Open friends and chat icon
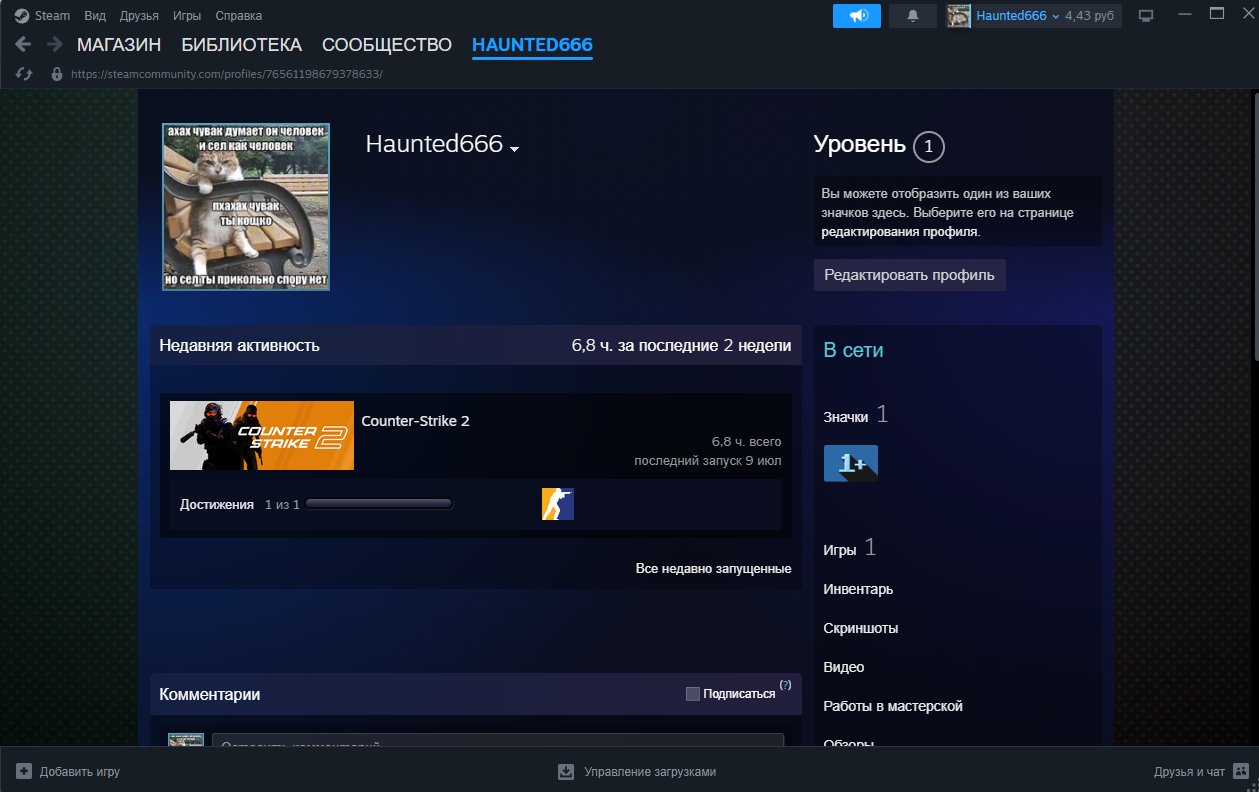The height and width of the screenshot is (792, 1259). coord(1241,771)
